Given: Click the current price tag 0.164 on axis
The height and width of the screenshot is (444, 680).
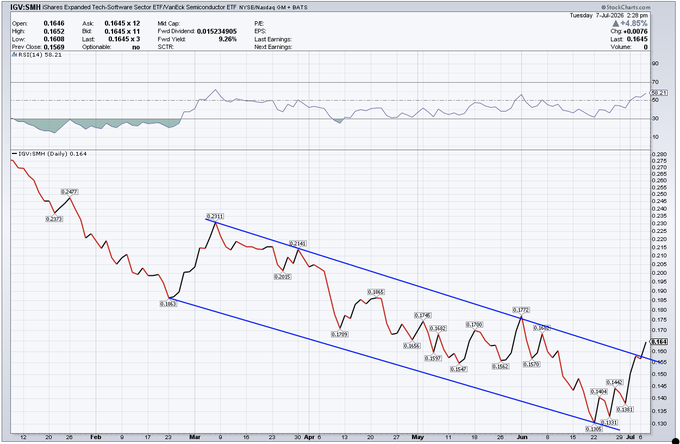Looking at the screenshot, I should pos(659,342).
